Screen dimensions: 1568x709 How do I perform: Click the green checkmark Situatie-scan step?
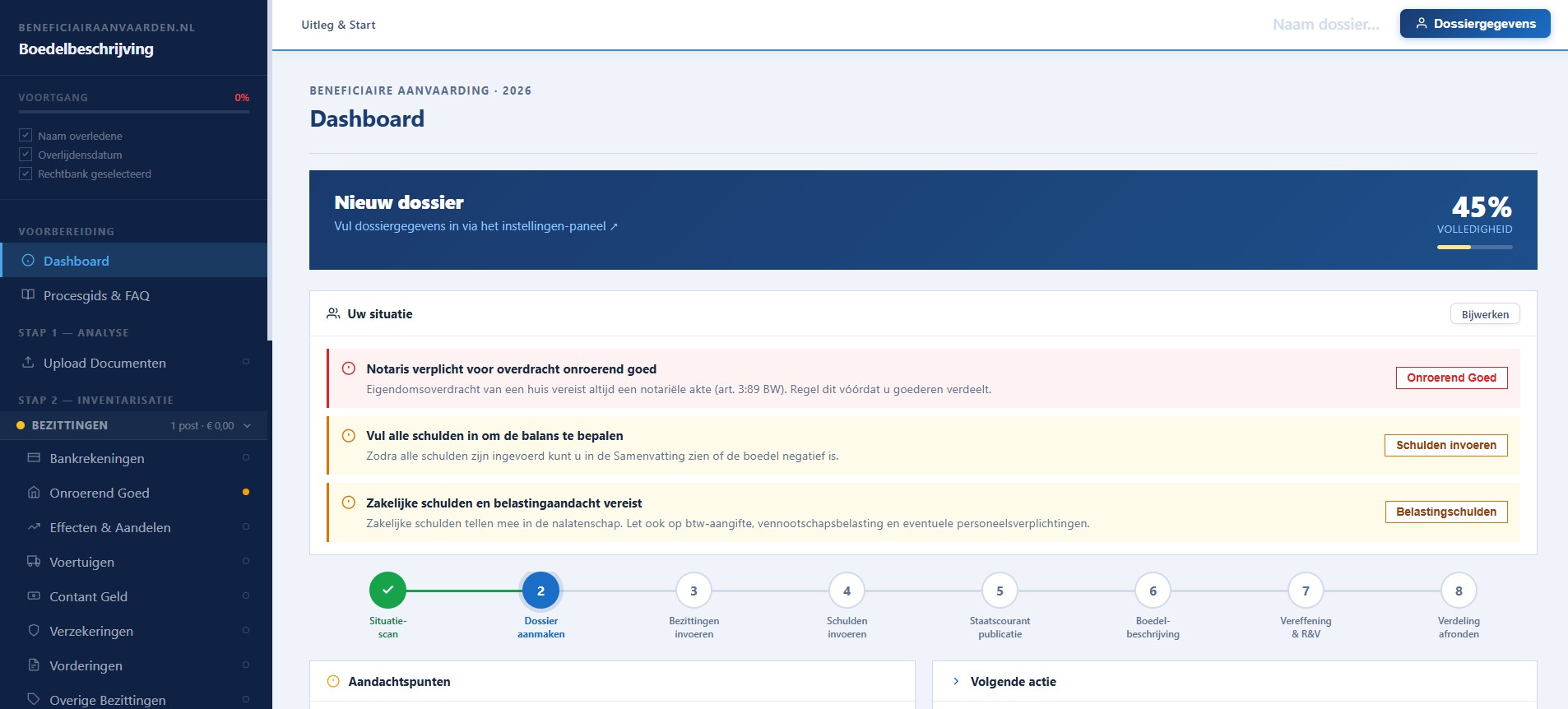388,590
